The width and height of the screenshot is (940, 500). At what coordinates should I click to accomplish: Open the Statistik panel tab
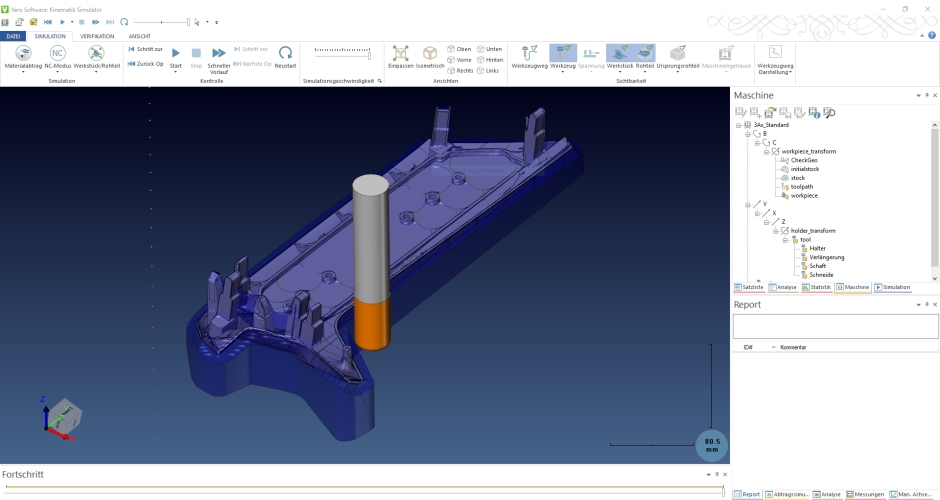click(817, 287)
